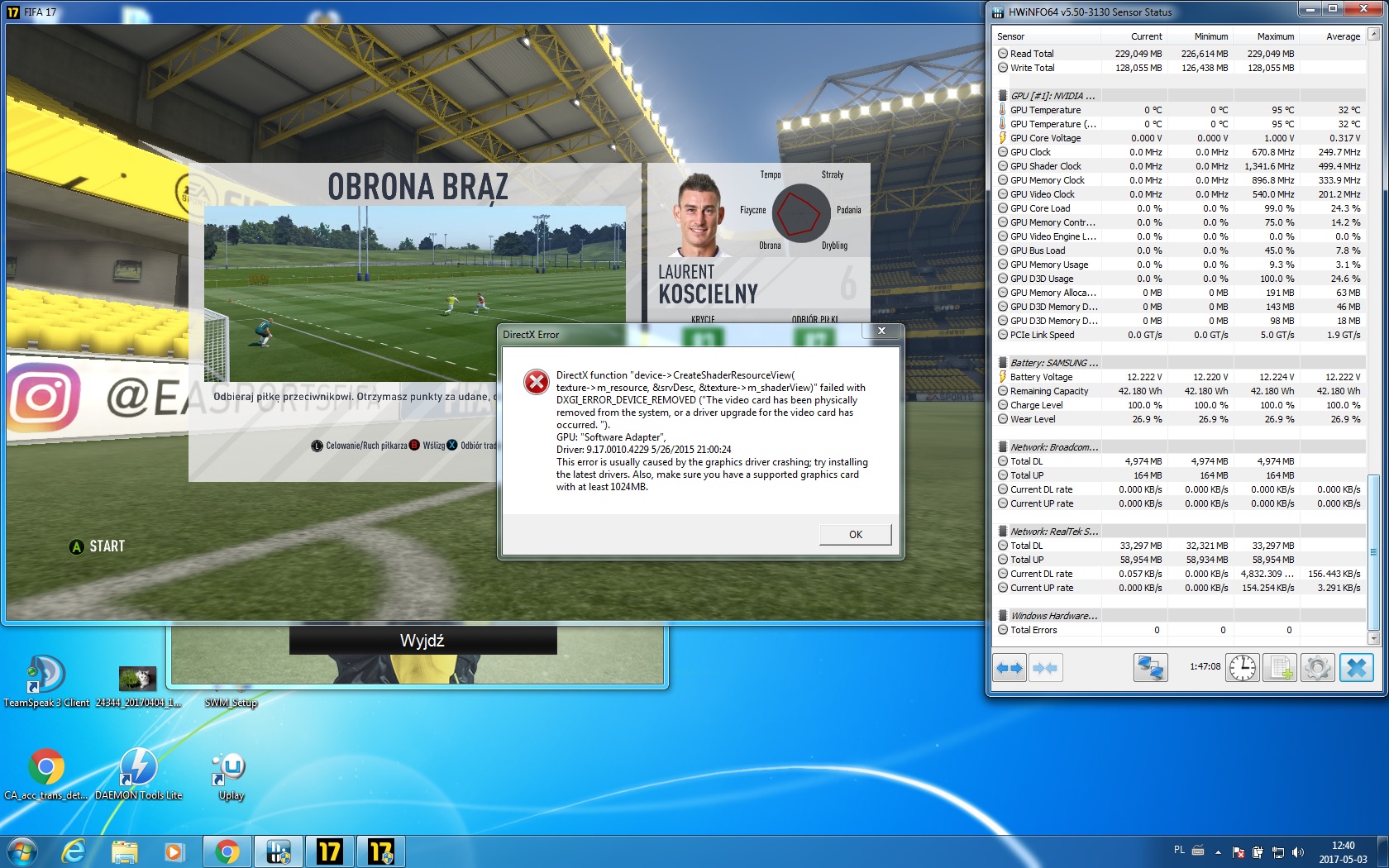The width and height of the screenshot is (1389, 868).
Task: Click scroll-up arrow in HWiNFO sensor list
Action: click(1373, 34)
